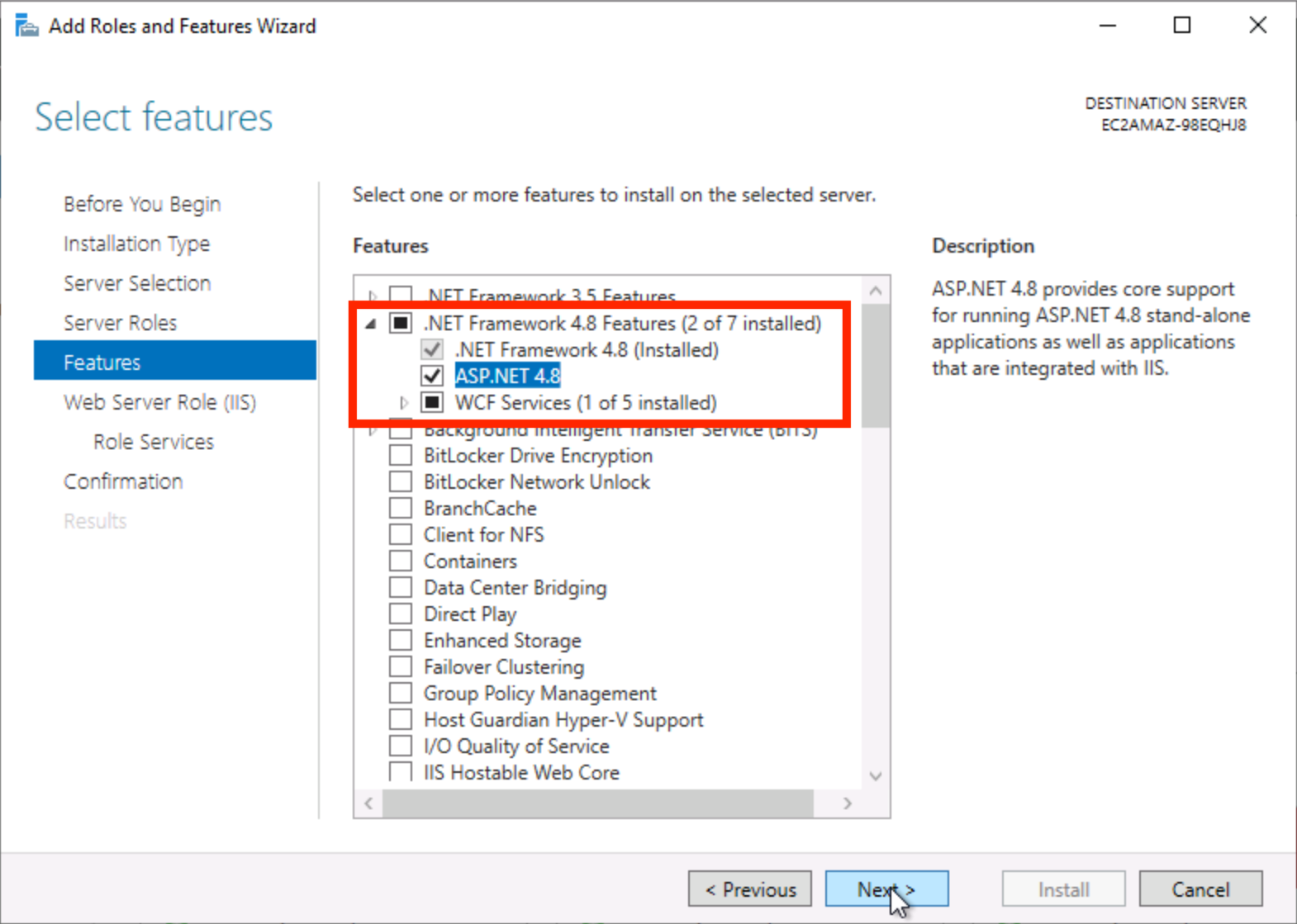Select the Direct Play label
Image resolution: width=1297 pixels, height=924 pixels.
click(470, 614)
